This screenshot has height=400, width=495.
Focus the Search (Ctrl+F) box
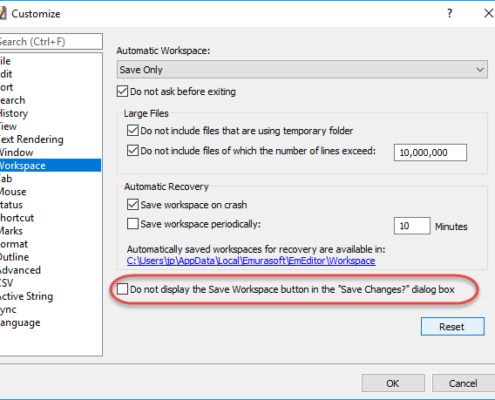click(x=51, y=41)
